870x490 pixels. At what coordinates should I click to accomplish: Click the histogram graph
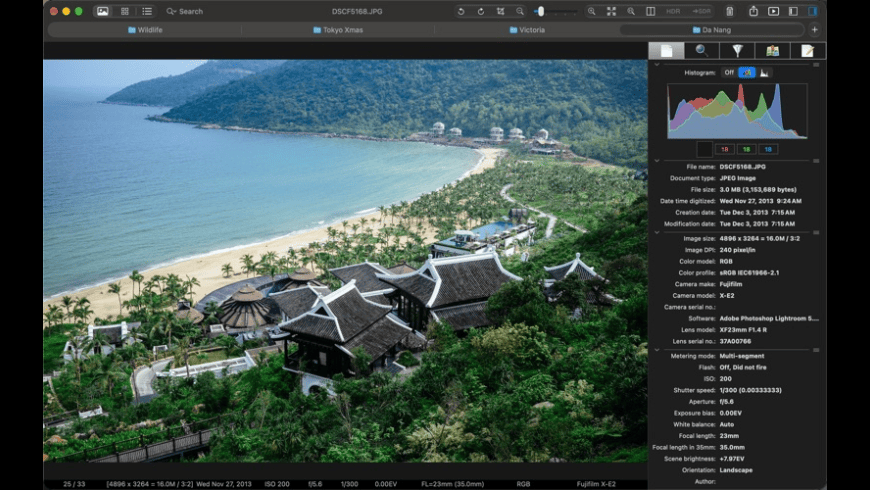coord(737,110)
